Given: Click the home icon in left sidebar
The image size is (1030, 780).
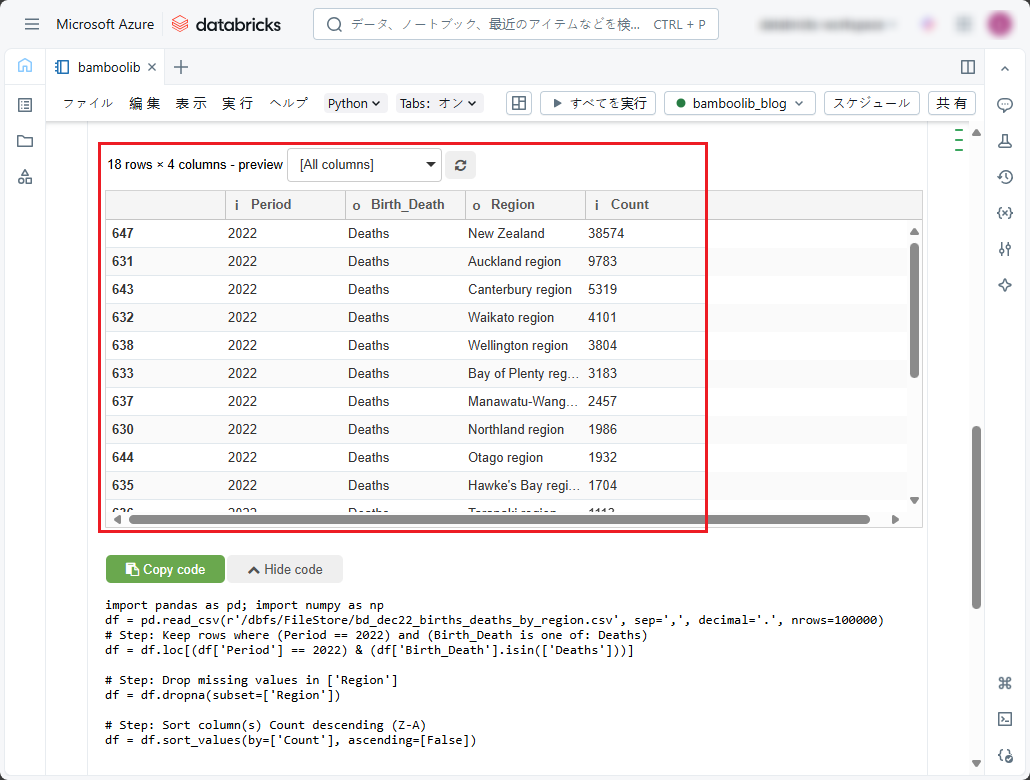Looking at the screenshot, I should point(25,66).
